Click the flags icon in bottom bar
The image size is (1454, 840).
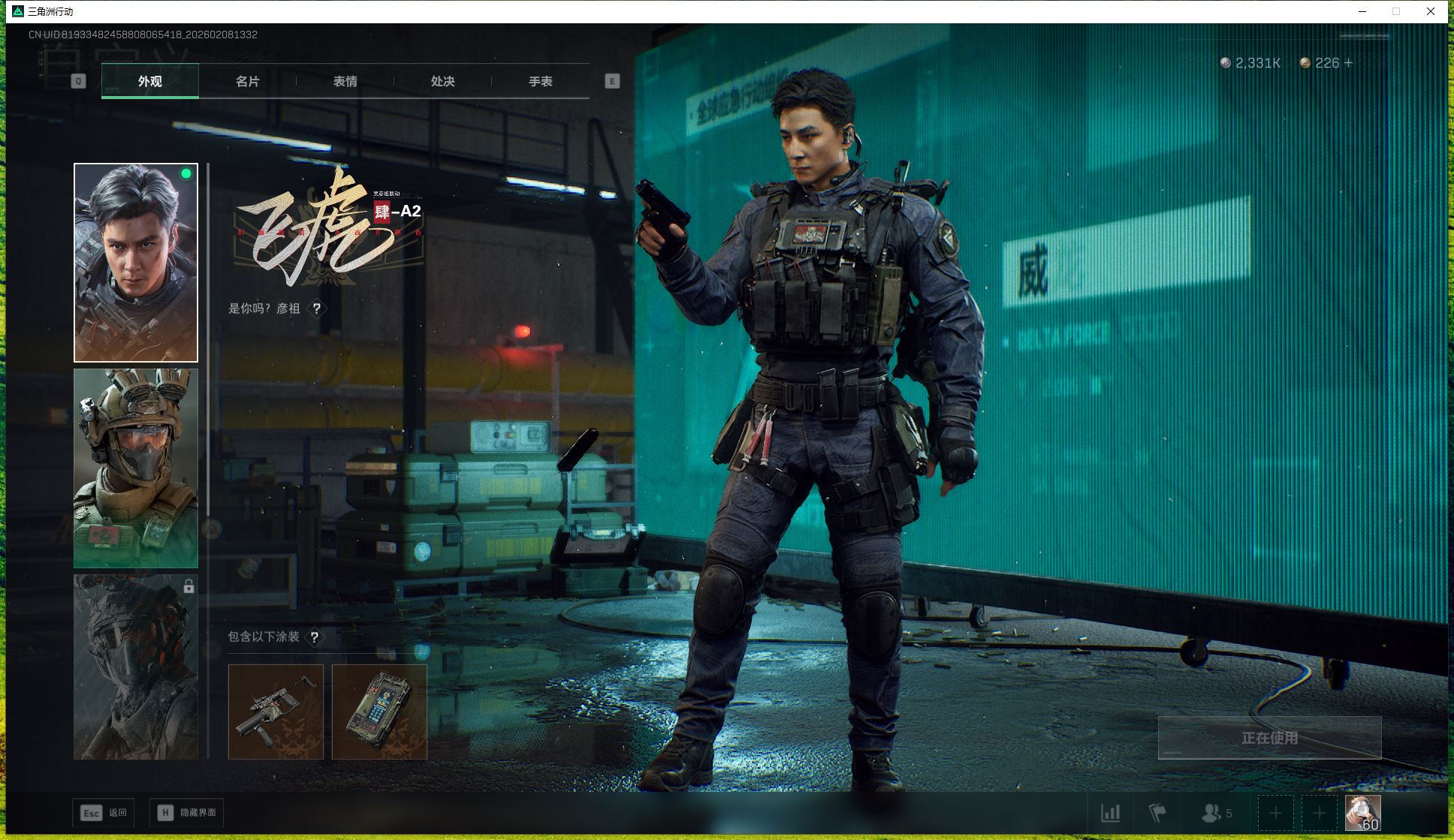click(1157, 813)
